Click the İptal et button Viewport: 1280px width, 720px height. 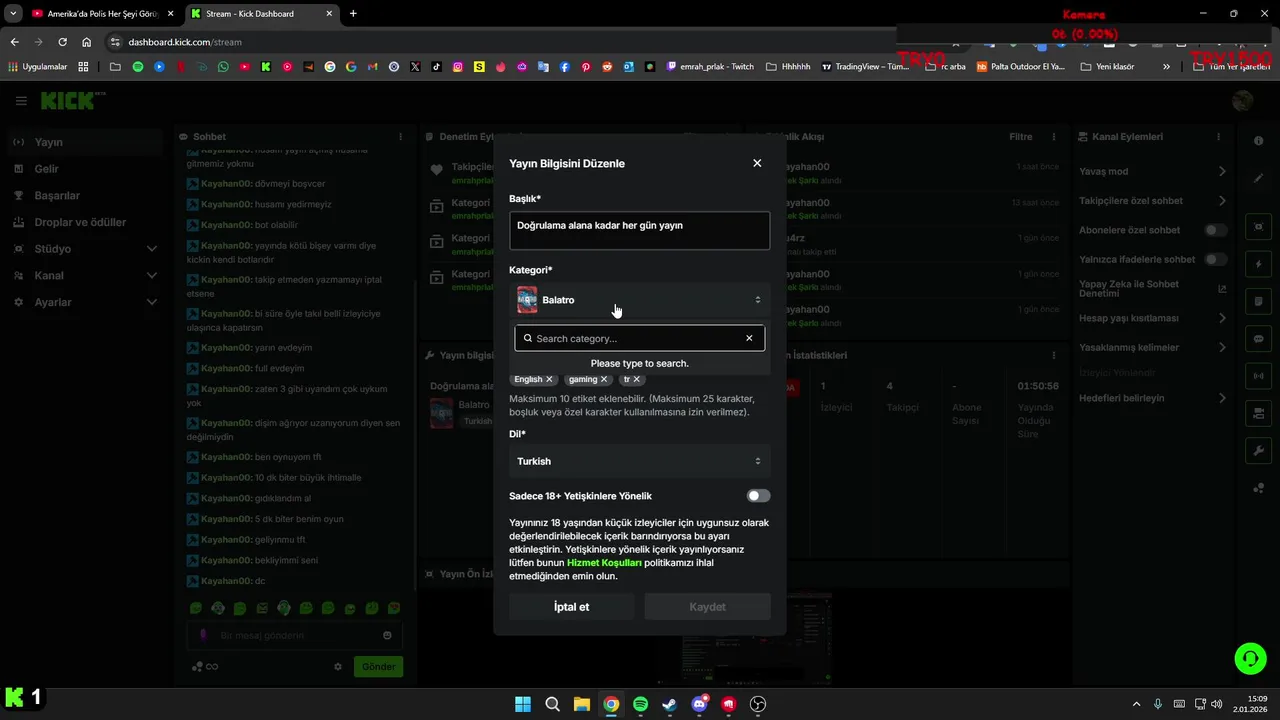coord(572,607)
